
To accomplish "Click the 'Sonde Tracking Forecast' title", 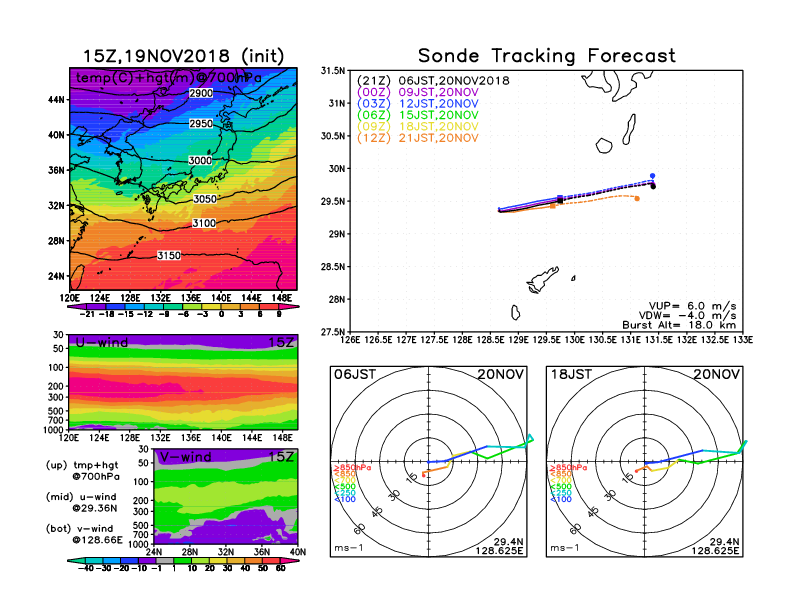I will (x=546, y=56).
